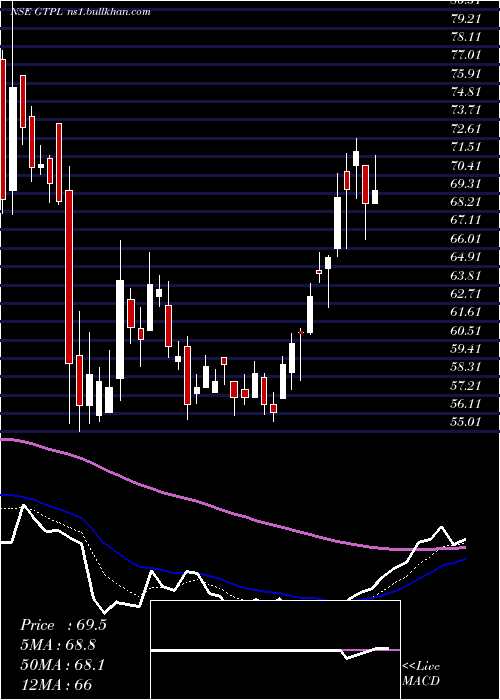Click the 58.31 price axis label
500x700 pixels.
466,367
